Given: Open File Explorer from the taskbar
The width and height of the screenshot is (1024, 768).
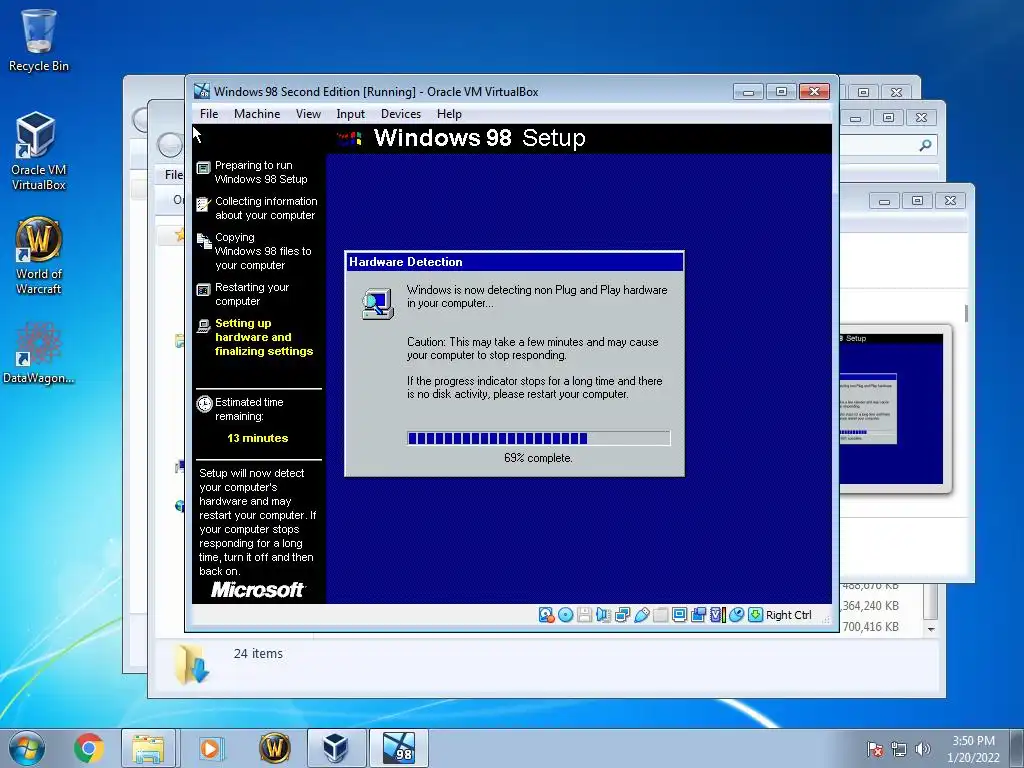Looking at the screenshot, I should pyautogui.click(x=148, y=748).
